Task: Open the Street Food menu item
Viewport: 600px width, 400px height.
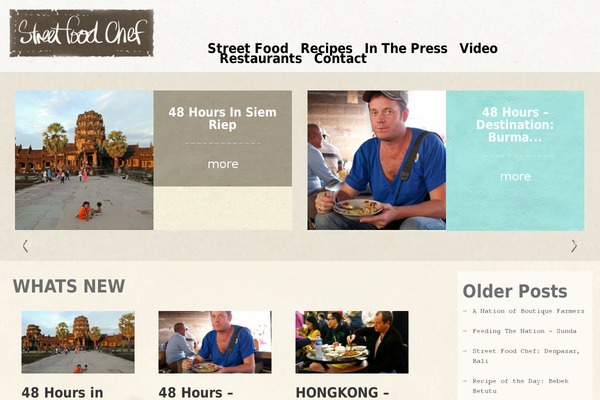Action: [248, 48]
